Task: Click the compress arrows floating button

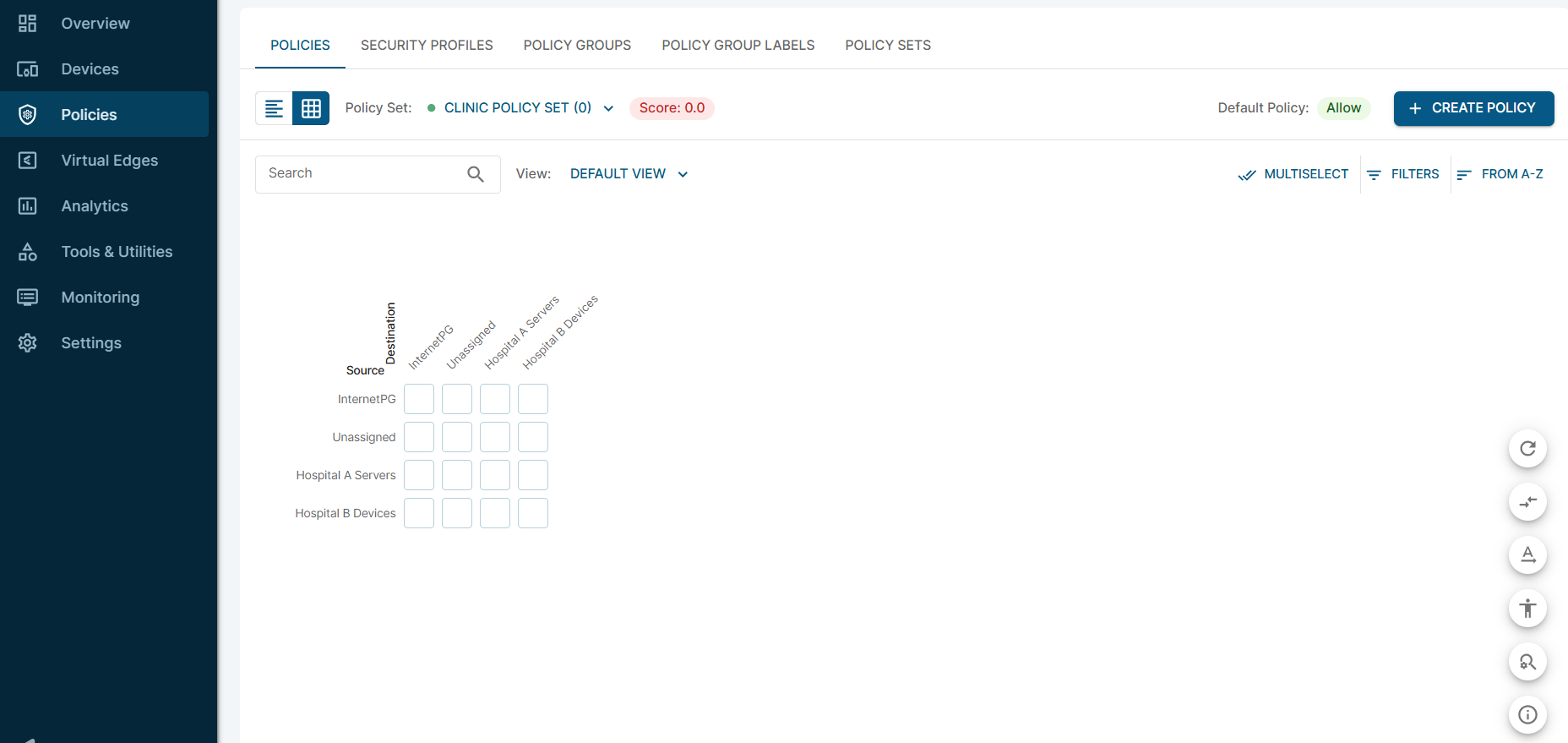Action: click(x=1527, y=502)
